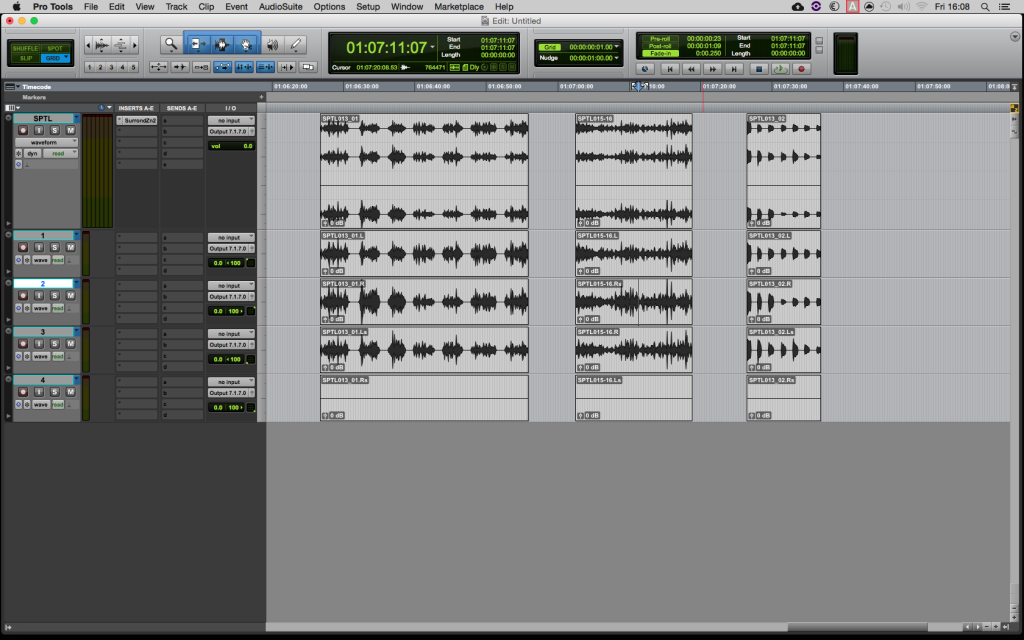
Task: Open Grid value dropdown arrow
Action: coord(616,47)
